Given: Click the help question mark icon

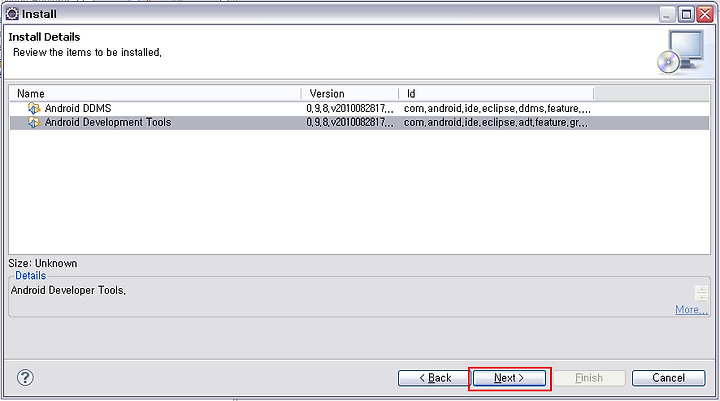Looking at the screenshot, I should [25, 378].
